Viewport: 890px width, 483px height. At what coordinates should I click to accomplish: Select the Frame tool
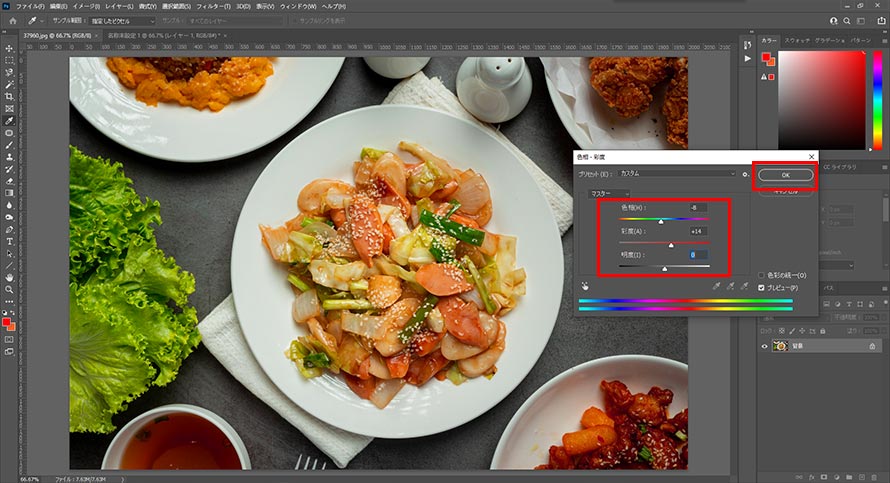click(x=9, y=108)
